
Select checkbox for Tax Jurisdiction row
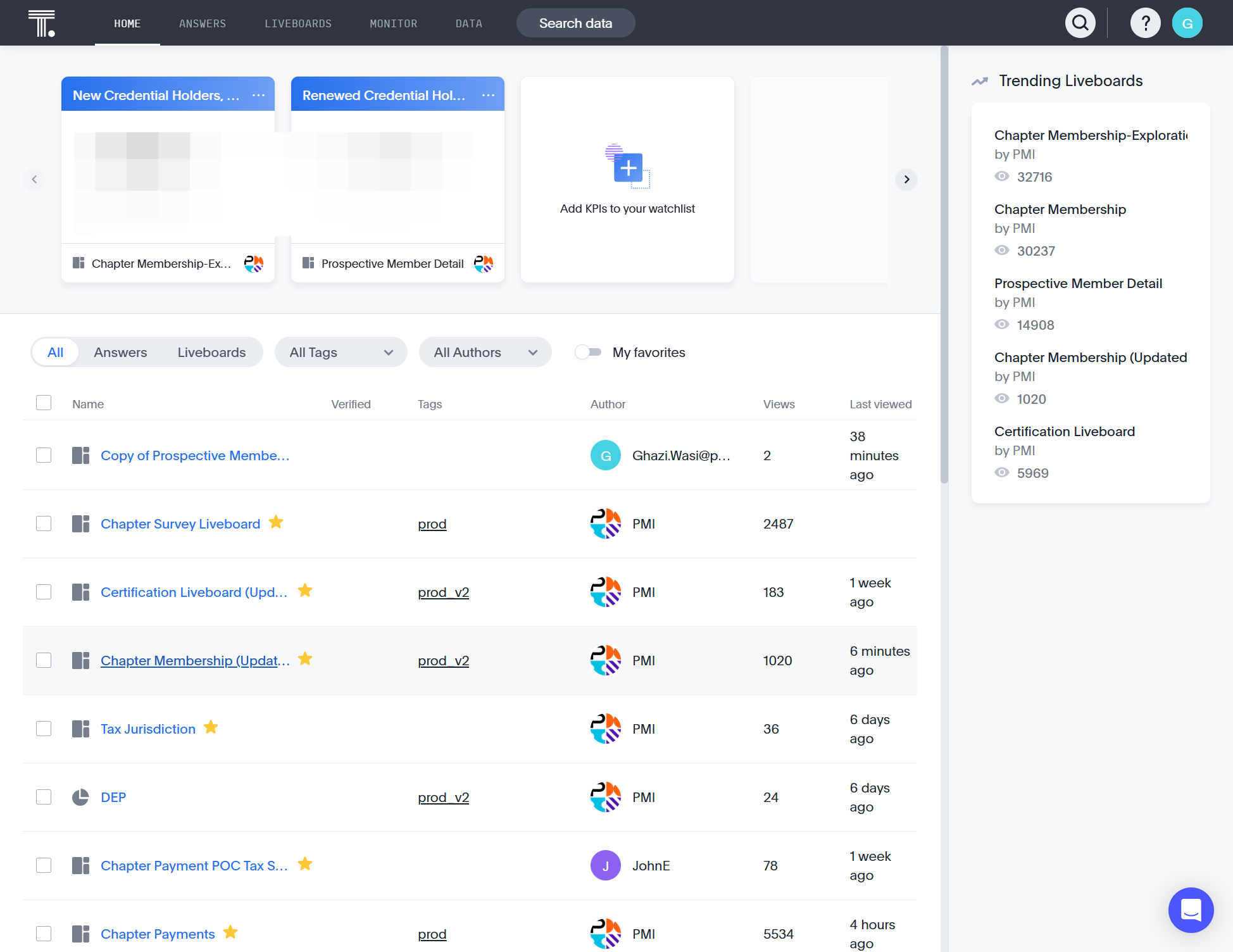pos(44,729)
